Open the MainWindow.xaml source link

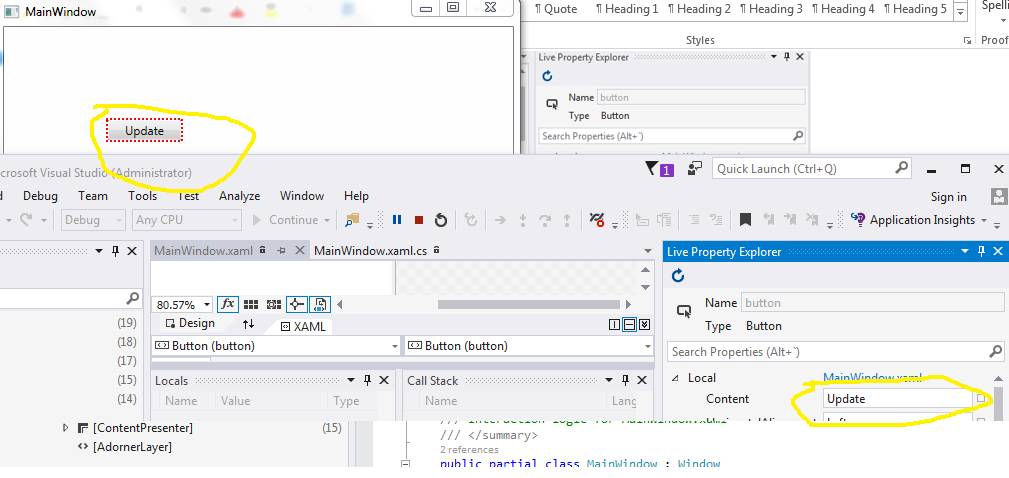click(873, 378)
